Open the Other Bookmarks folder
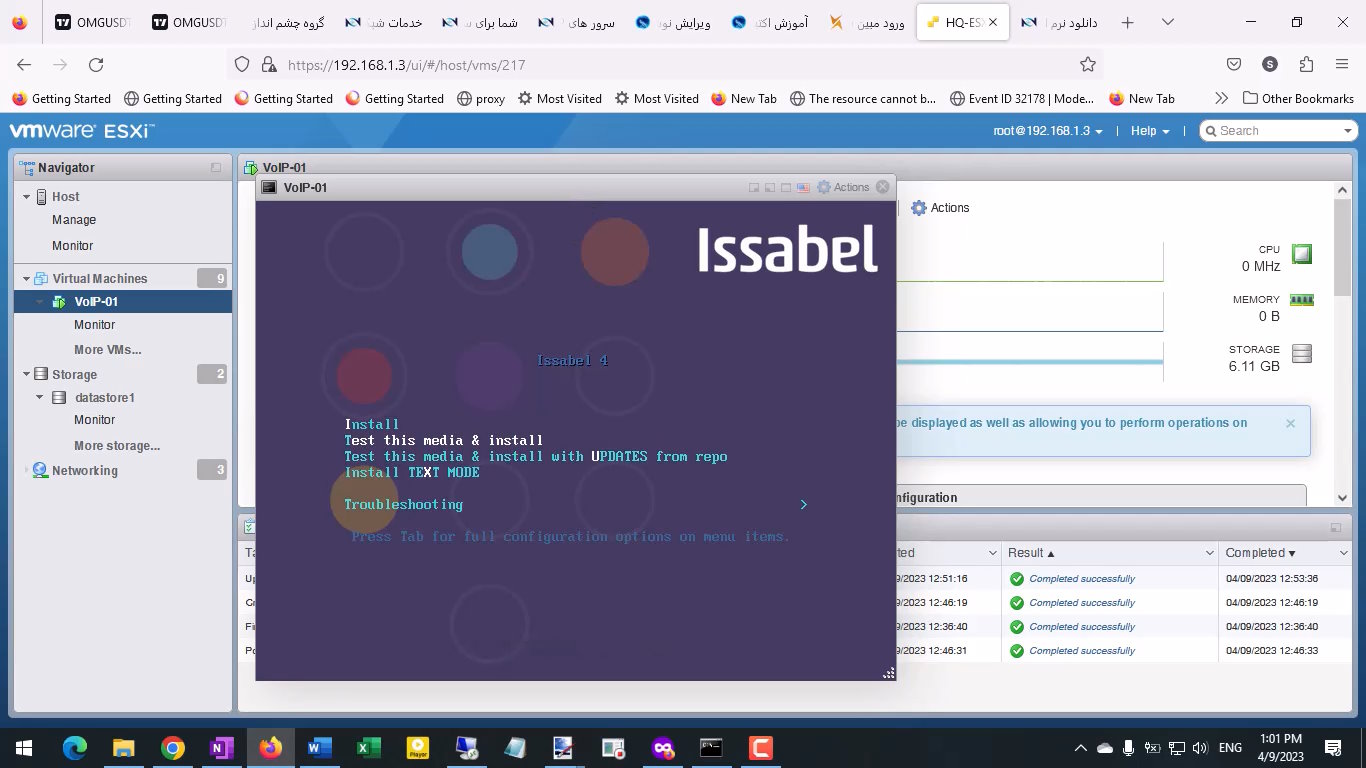1366x768 pixels. [x=1298, y=98]
